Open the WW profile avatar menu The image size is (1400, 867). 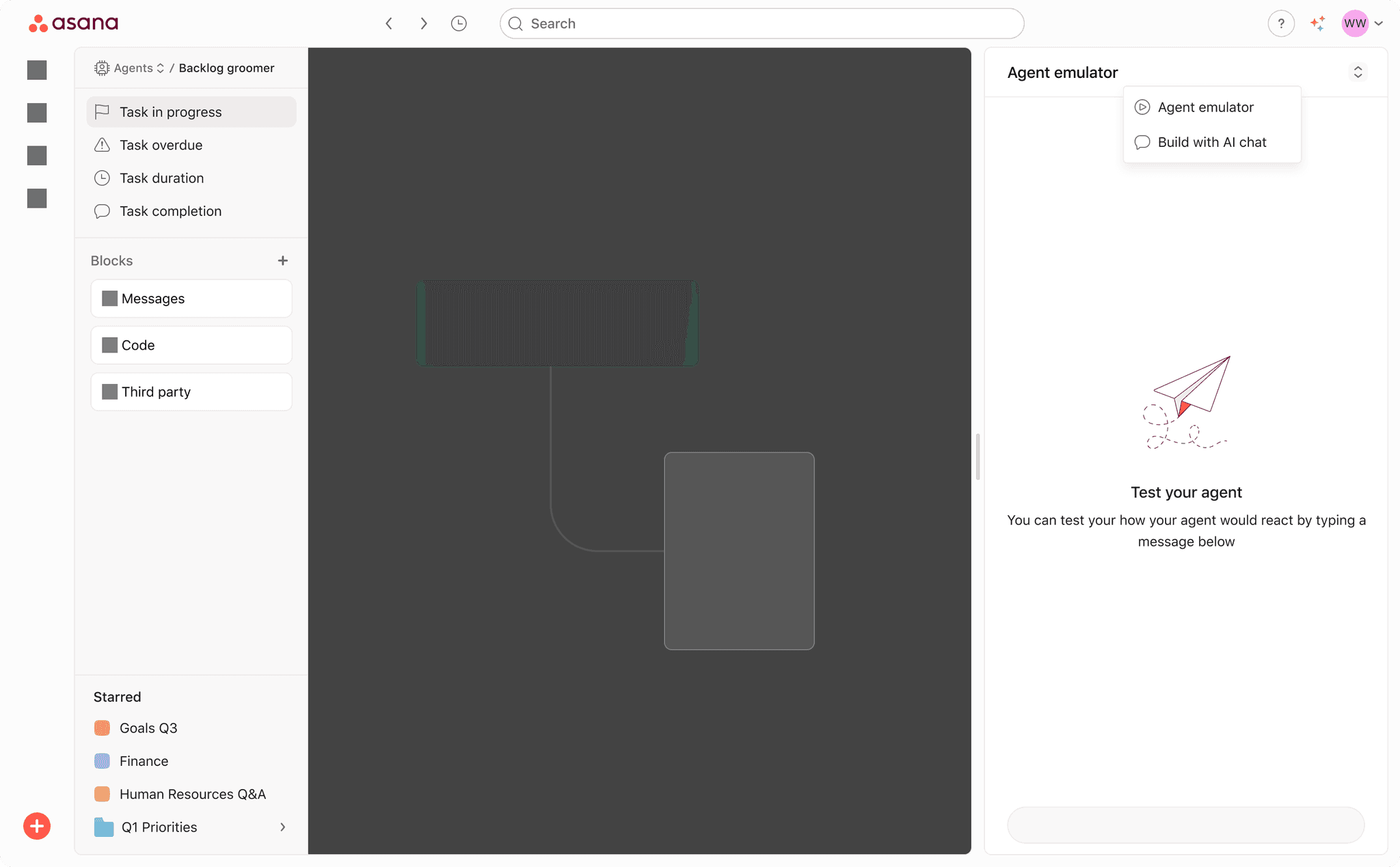pos(1354,24)
